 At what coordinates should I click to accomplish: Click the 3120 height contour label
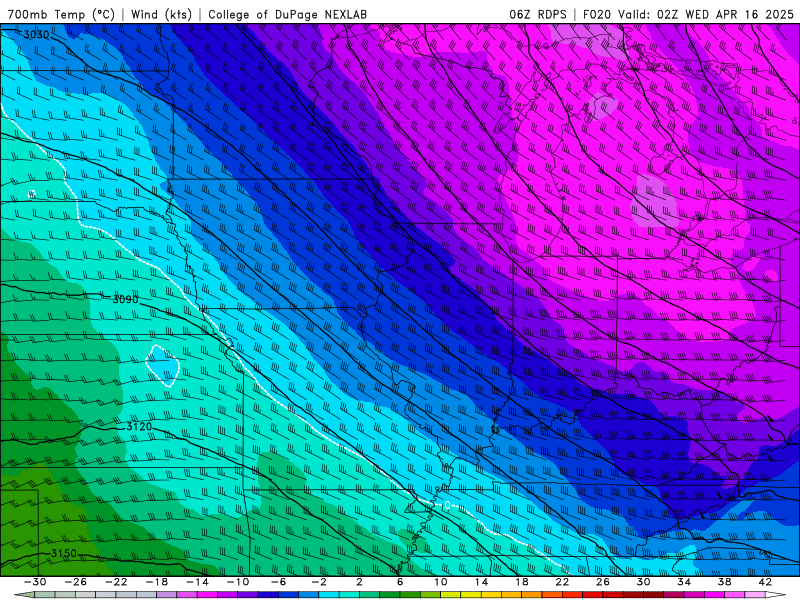coord(139,426)
